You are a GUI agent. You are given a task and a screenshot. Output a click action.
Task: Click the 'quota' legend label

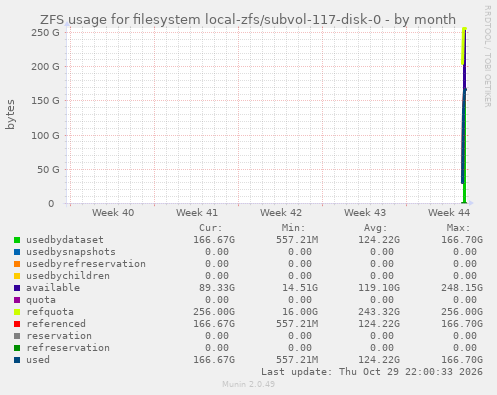(41, 300)
